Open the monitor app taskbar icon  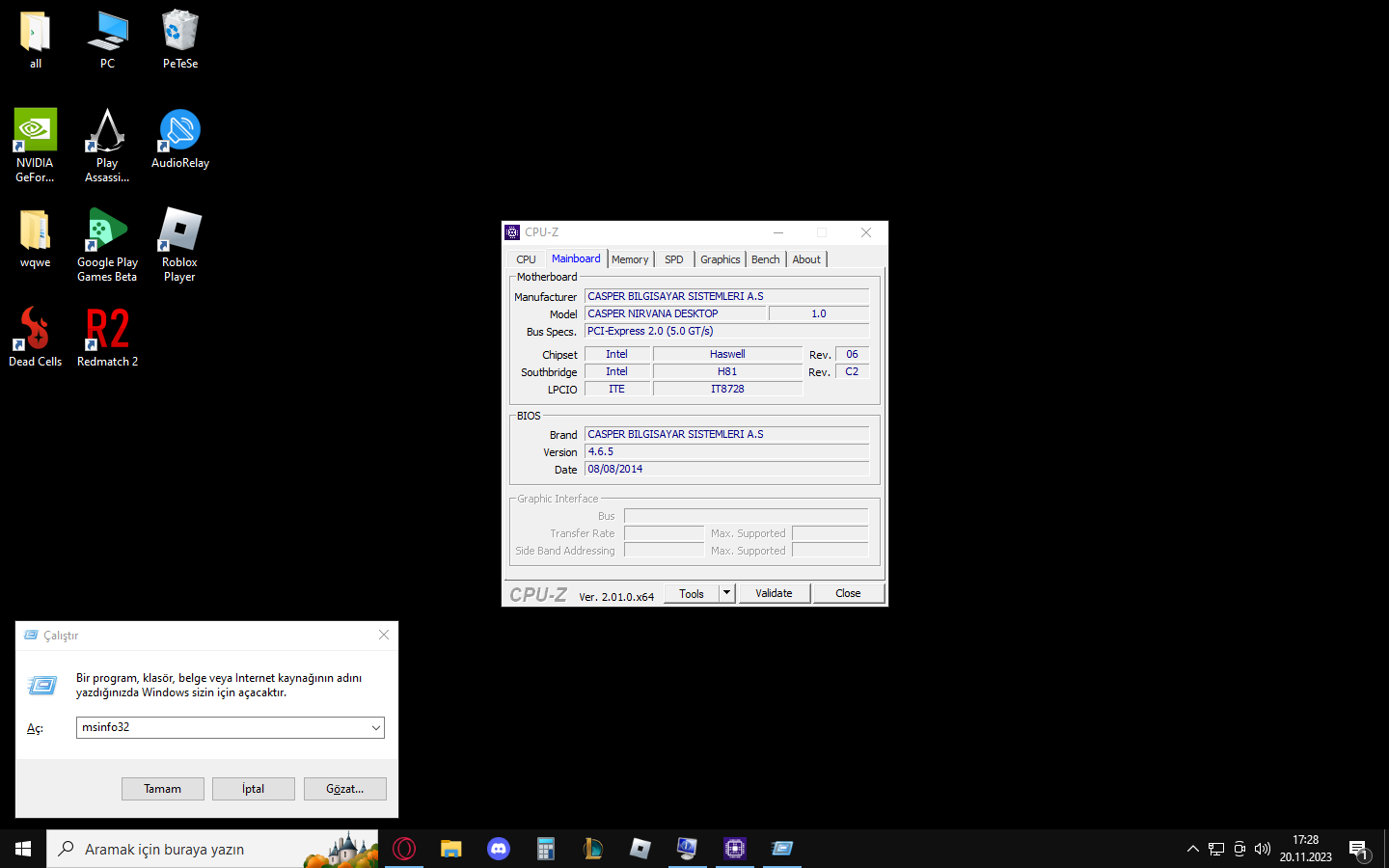point(688,849)
